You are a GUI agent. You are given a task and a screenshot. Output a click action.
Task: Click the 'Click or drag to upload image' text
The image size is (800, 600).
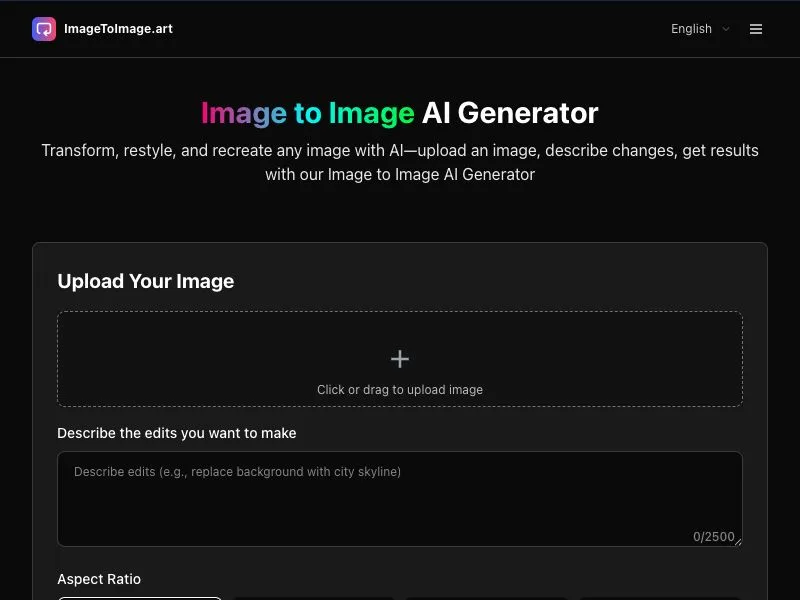pos(400,390)
